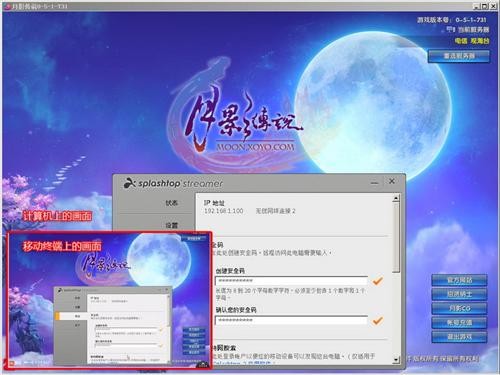
Task: Click the Streamer scrollbar up arrow
Action: [396, 198]
